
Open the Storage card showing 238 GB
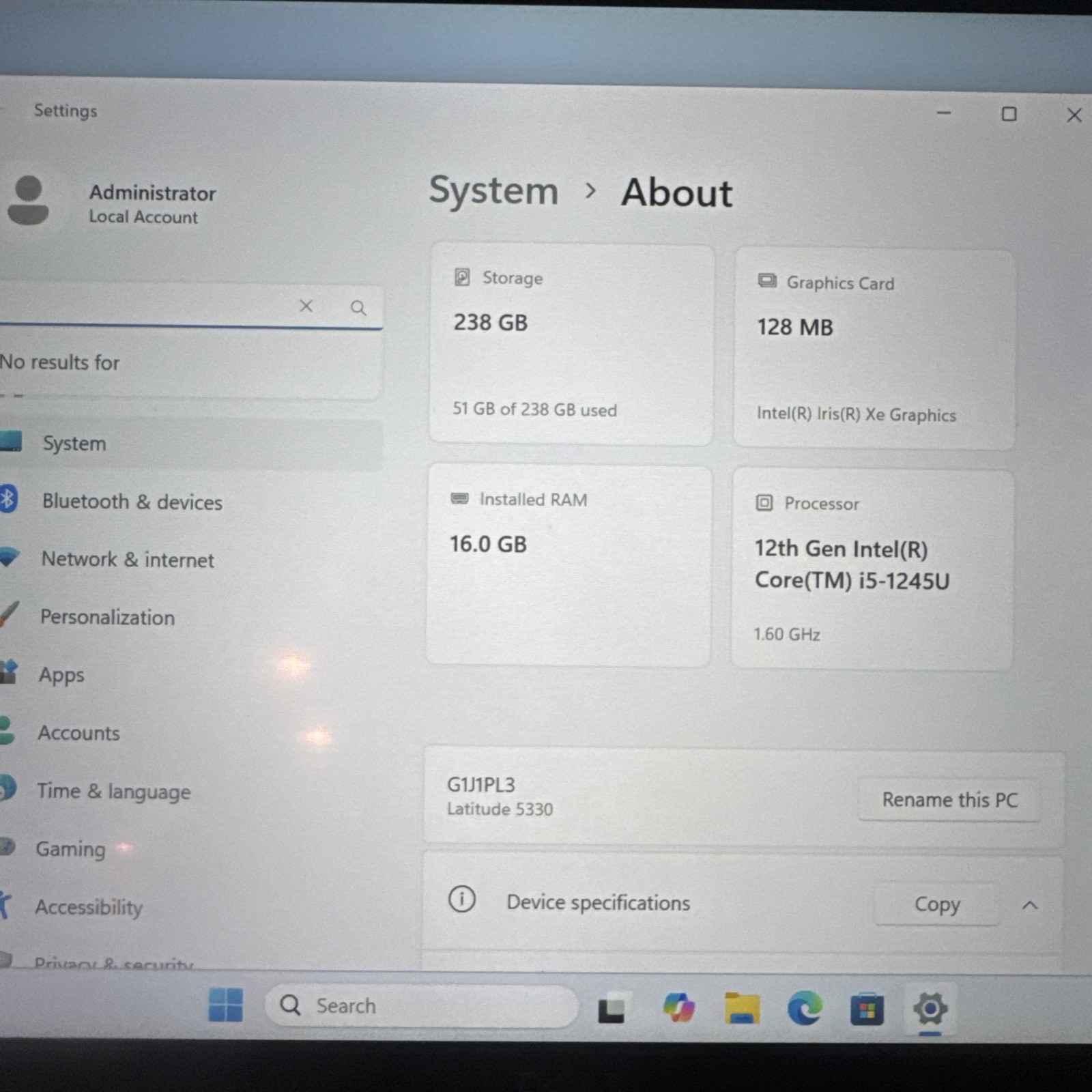(571, 345)
